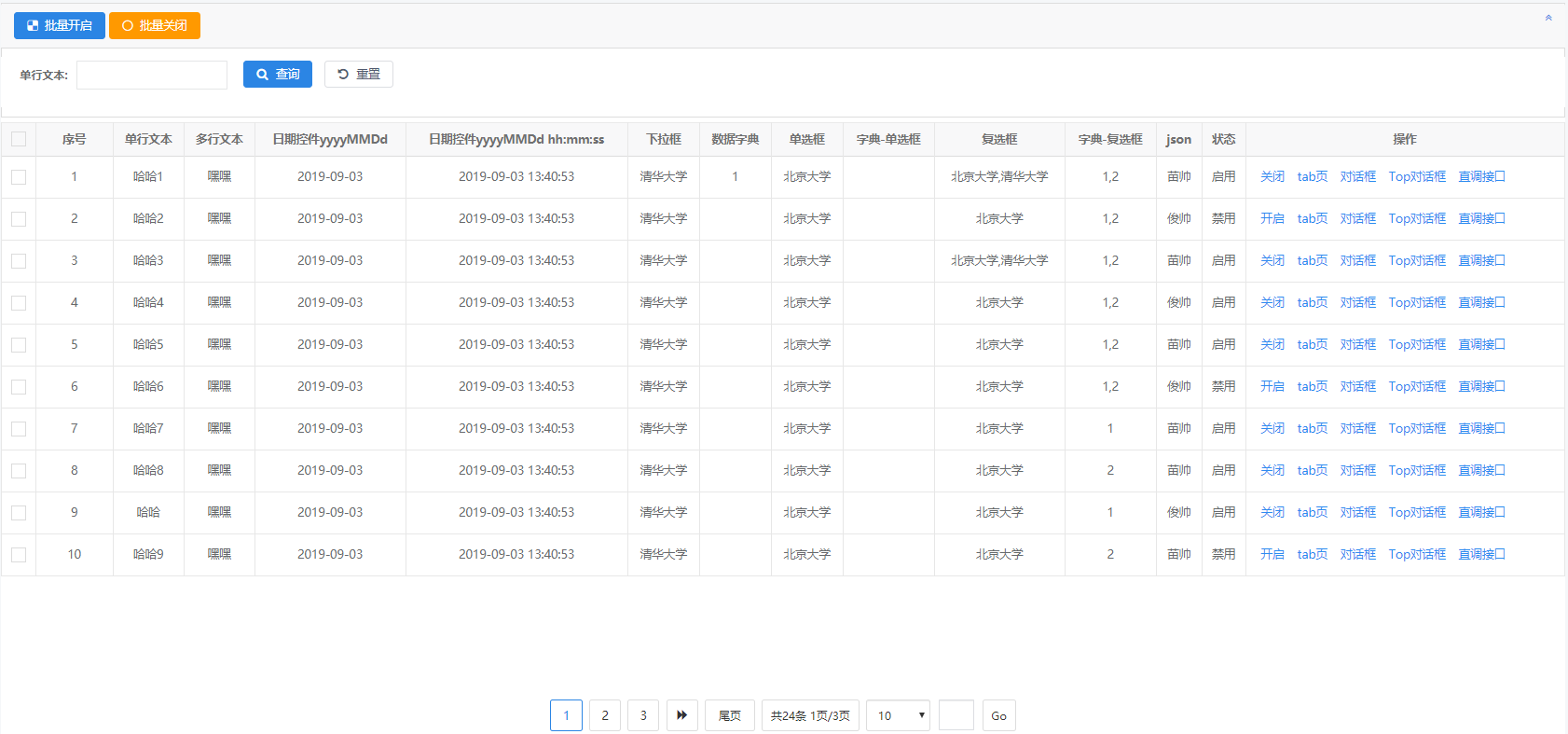Click the 哈哈1 cell in row 1
This screenshot has height=734, width=1568.
[148, 176]
